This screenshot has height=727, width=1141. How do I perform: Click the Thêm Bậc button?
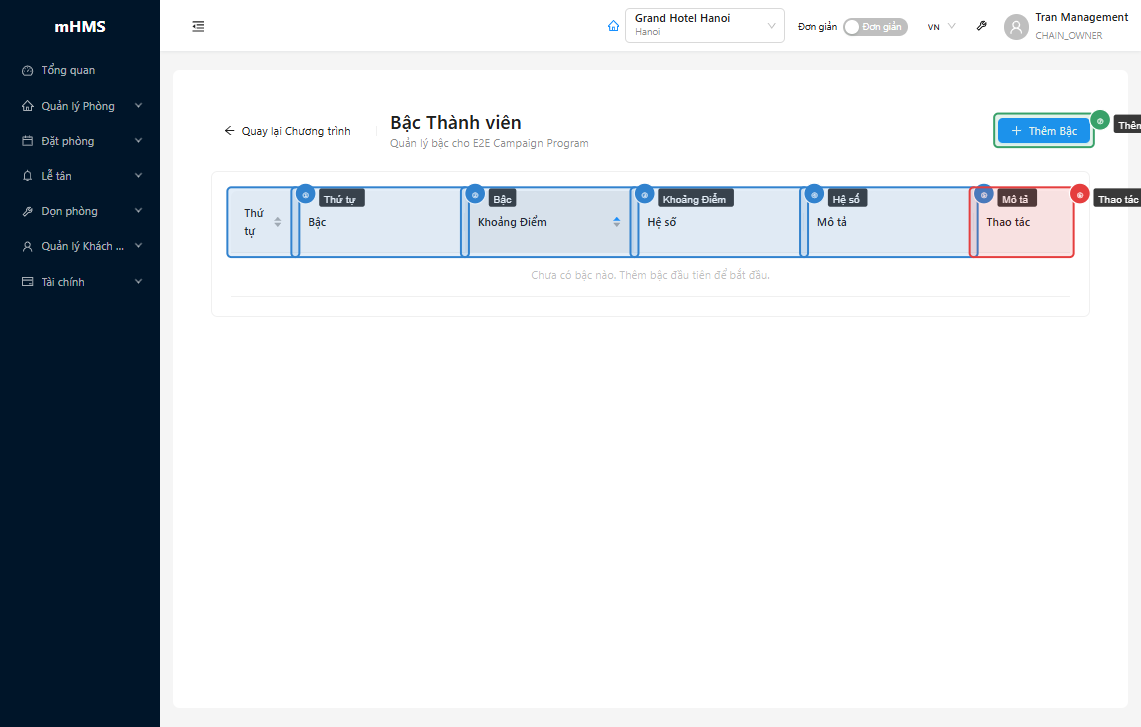tap(1043, 131)
